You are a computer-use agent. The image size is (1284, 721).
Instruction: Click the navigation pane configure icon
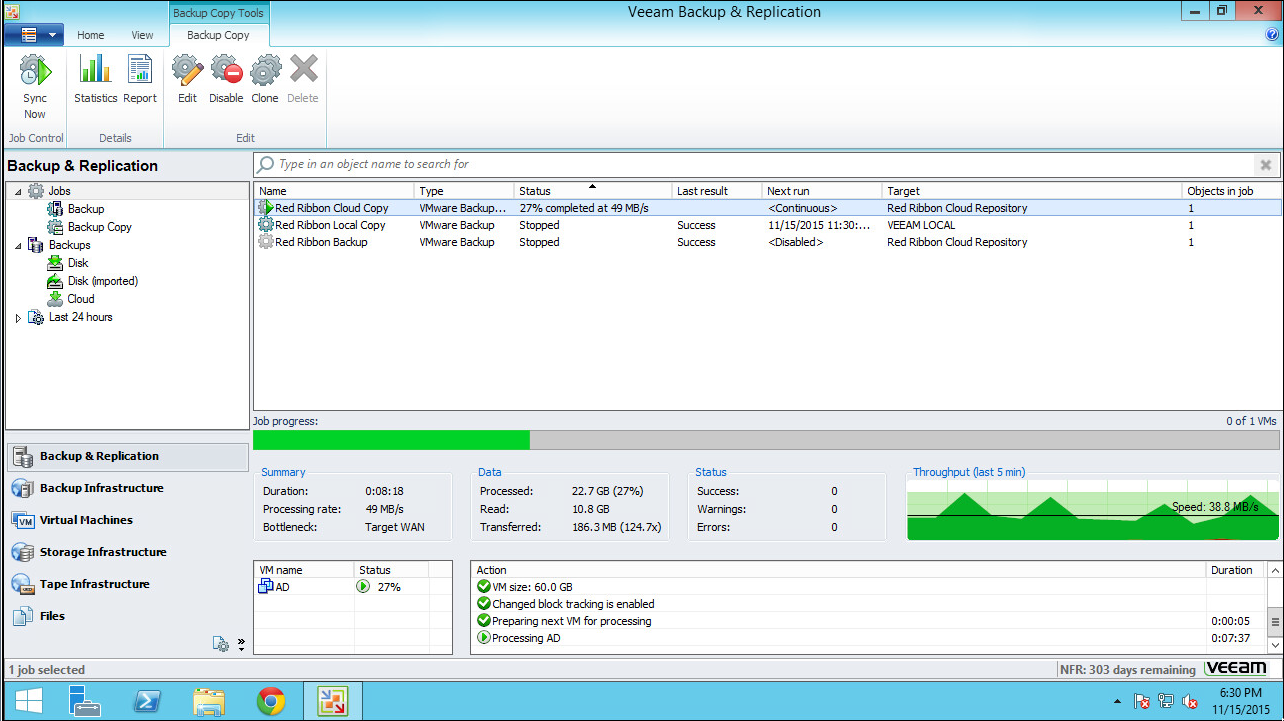click(221, 644)
